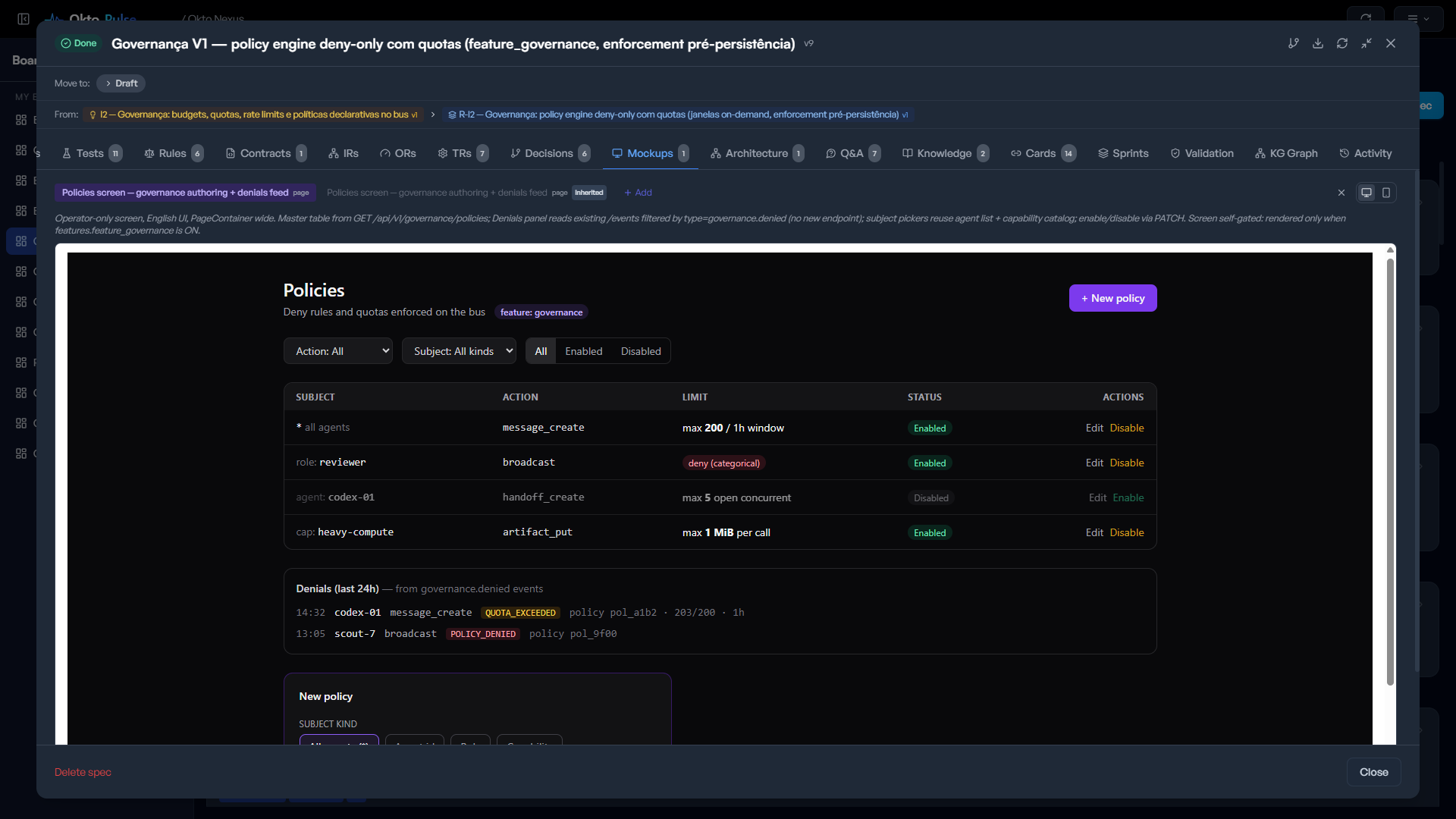Switch mockup preview to desktop view
This screenshot has width=1456, height=819.
point(1367,193)
